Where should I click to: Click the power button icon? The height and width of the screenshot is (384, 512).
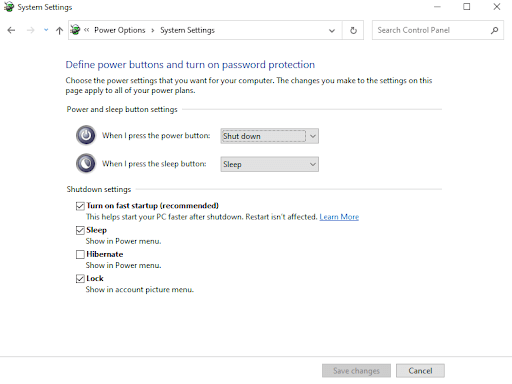(86, 135)
